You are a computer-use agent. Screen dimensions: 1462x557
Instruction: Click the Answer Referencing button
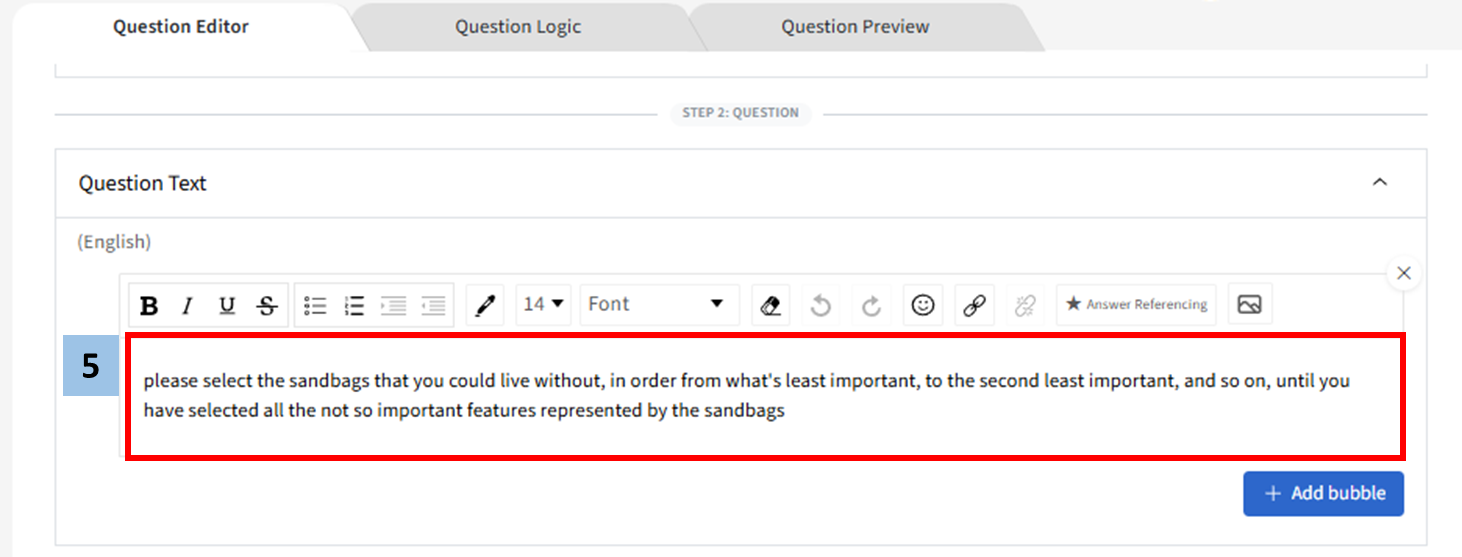click(x=1136, y=304)
